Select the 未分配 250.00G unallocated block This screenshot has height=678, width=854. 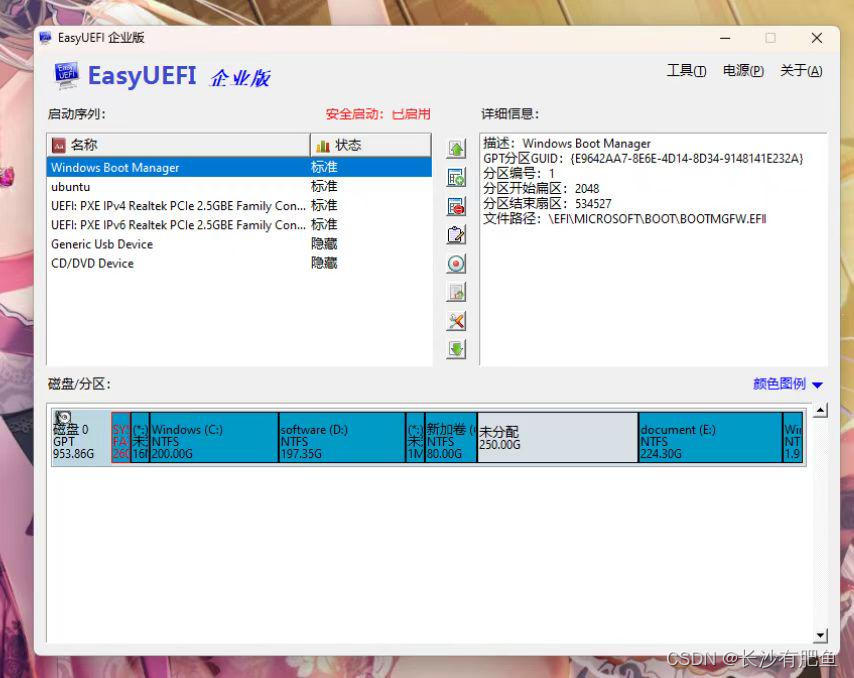pyautogui.click(x=558, y=437)
